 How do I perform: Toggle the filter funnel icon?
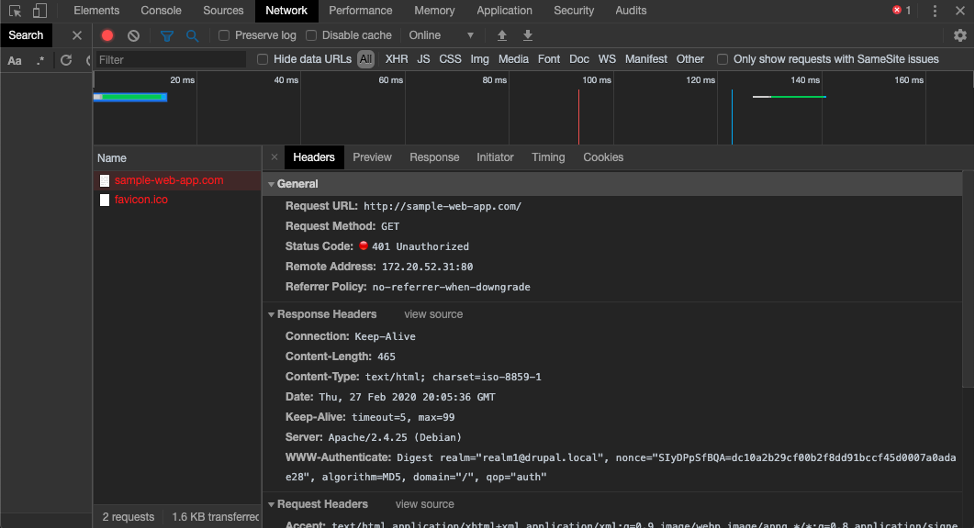tap(167, 36)
